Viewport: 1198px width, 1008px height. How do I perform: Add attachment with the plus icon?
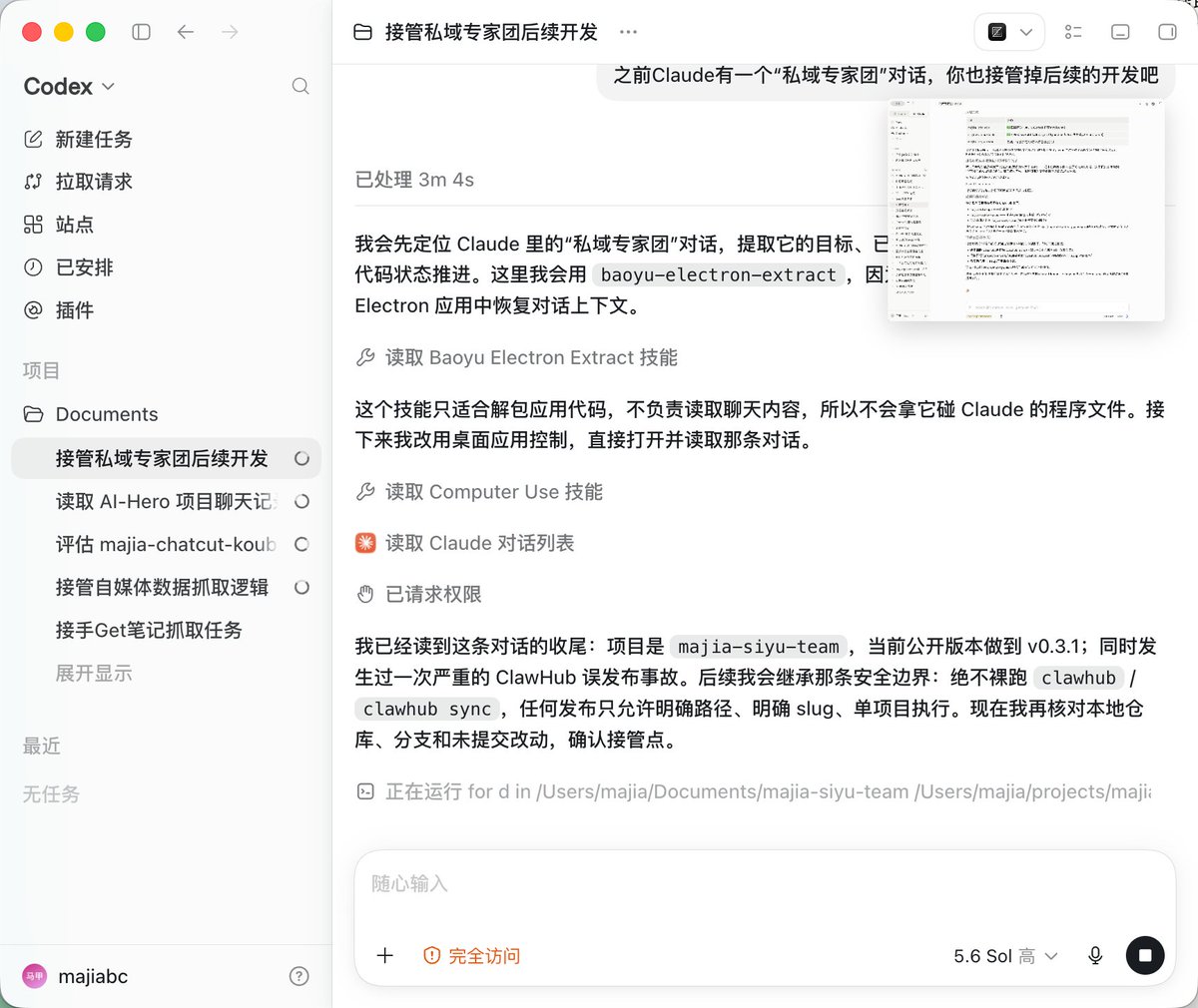pos(385,955)
